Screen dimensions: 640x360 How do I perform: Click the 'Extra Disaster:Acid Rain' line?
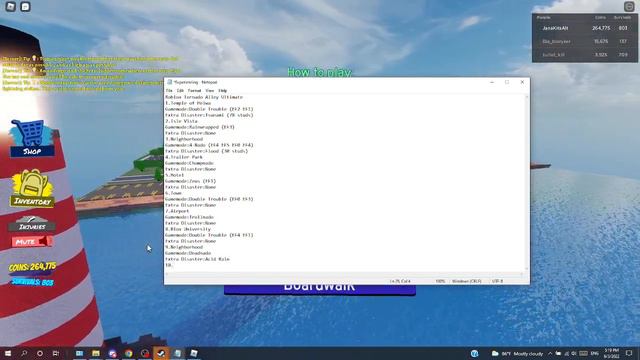tap(197, 259)
